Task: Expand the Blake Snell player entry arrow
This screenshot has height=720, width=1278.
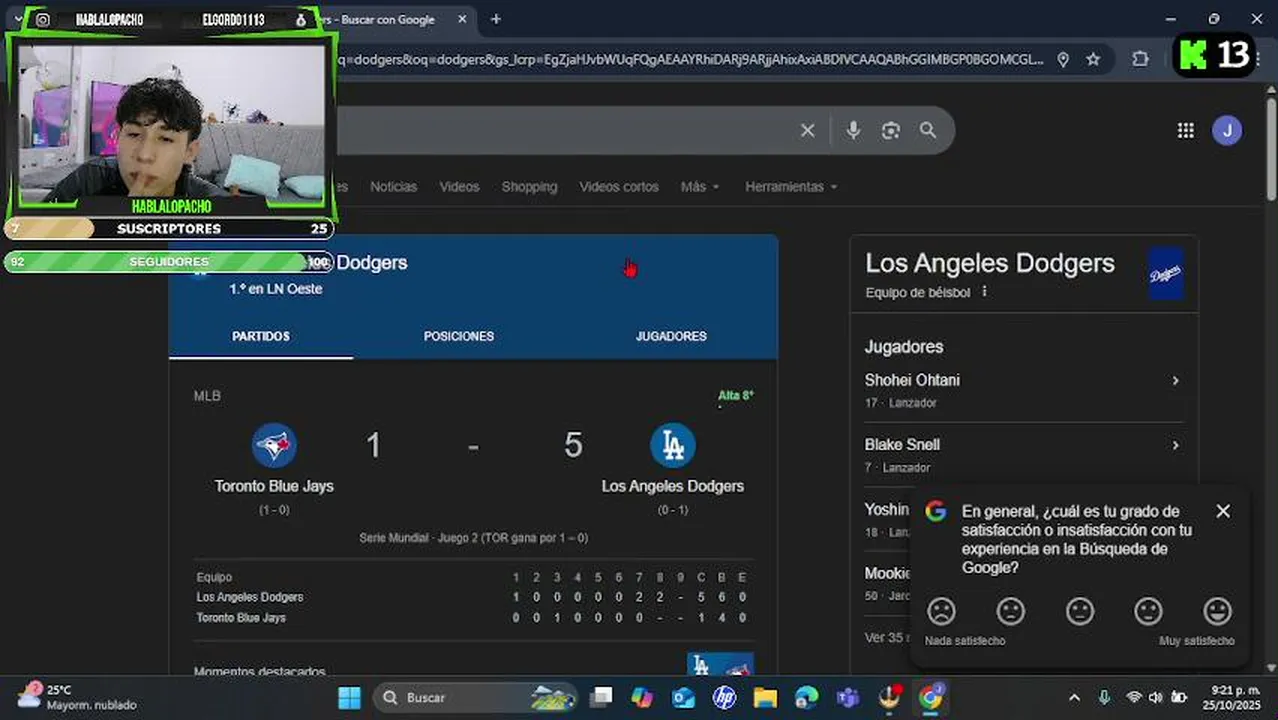Action: [1175, 445]
